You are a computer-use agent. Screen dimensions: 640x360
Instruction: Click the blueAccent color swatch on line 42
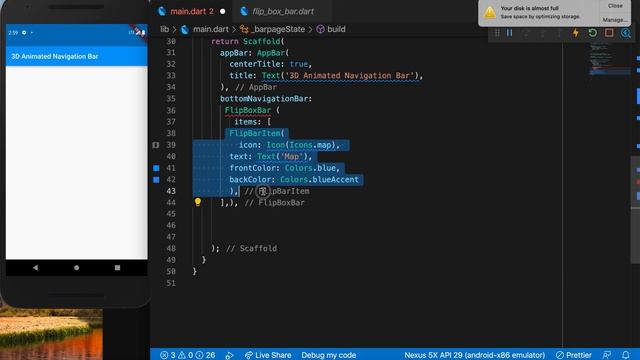[x=156, y=179]
